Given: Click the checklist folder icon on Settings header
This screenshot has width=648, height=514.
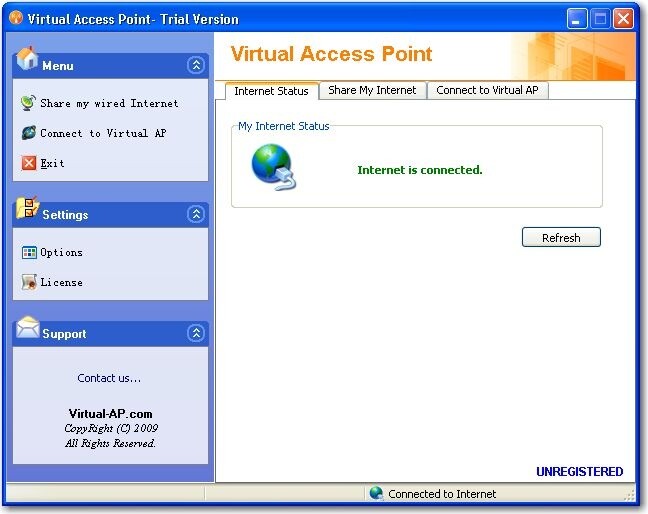Looking at the screenshot, I should point(27,207).
